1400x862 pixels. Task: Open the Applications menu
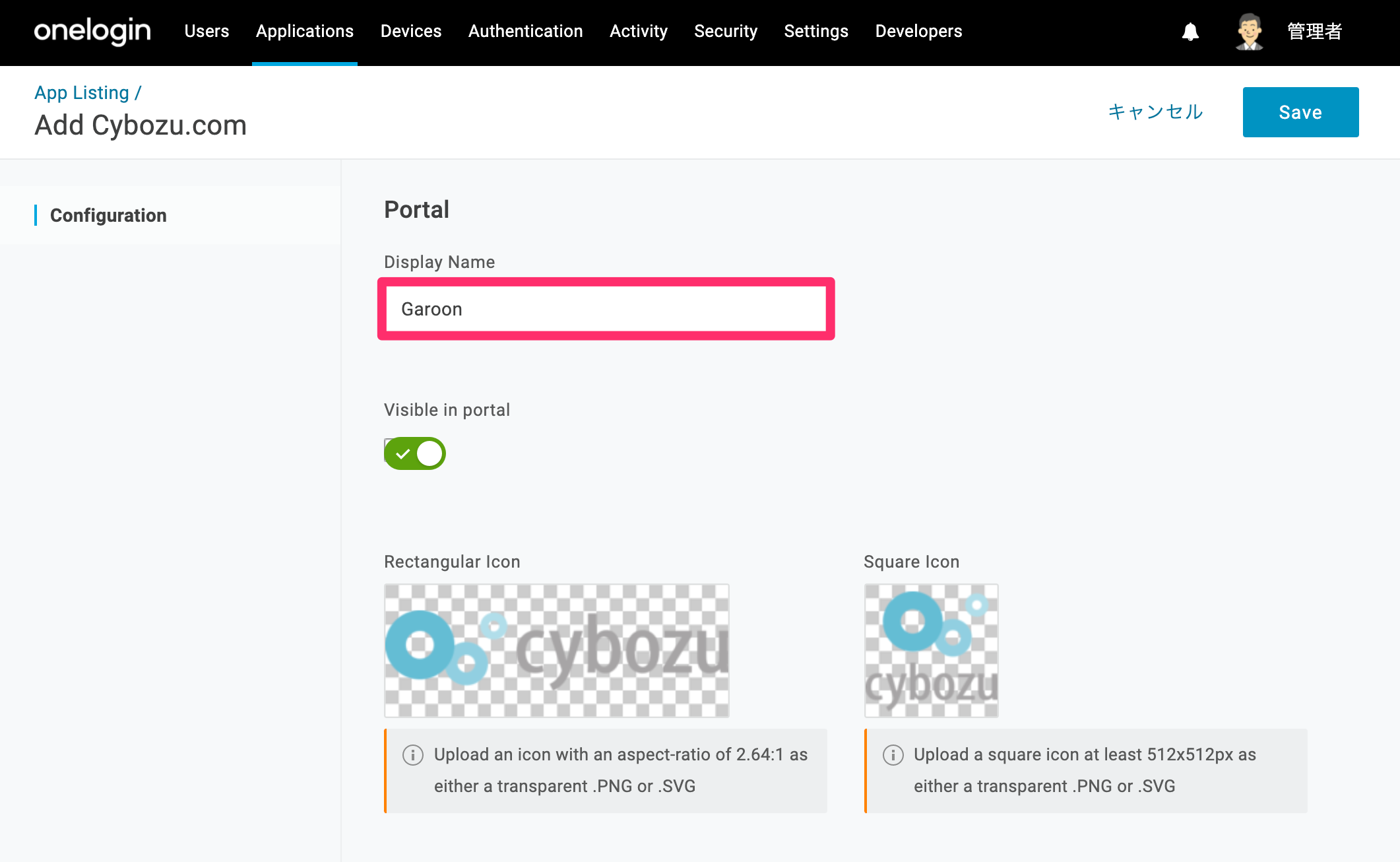305,31
